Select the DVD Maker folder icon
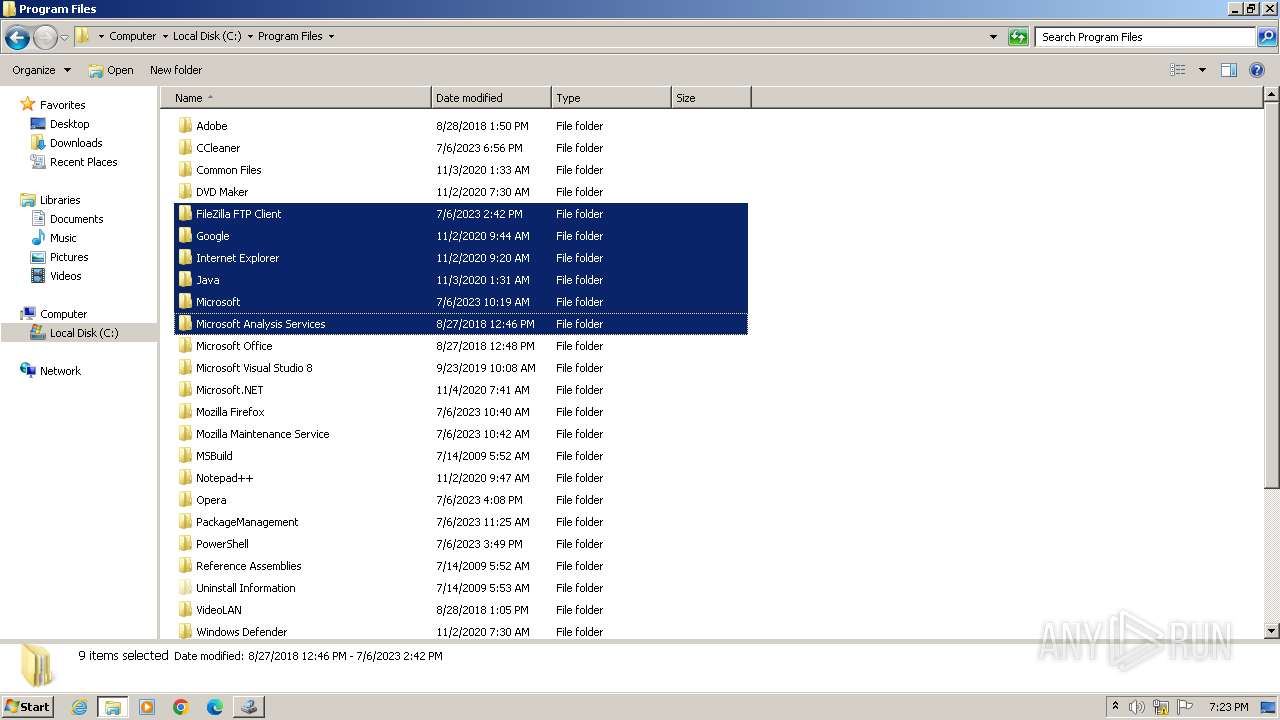This screenshot has height=720, width=1280. [185, 192]
